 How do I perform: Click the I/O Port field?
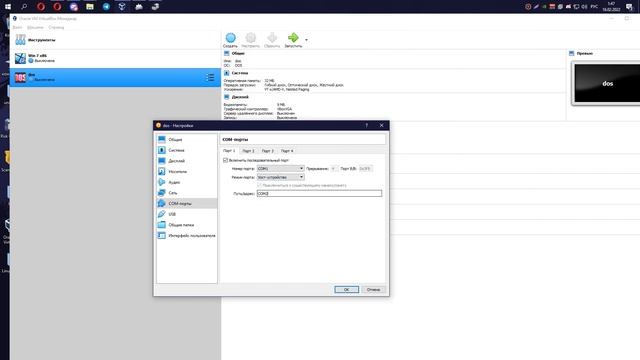pyautogui.click(x=365, y=169)
